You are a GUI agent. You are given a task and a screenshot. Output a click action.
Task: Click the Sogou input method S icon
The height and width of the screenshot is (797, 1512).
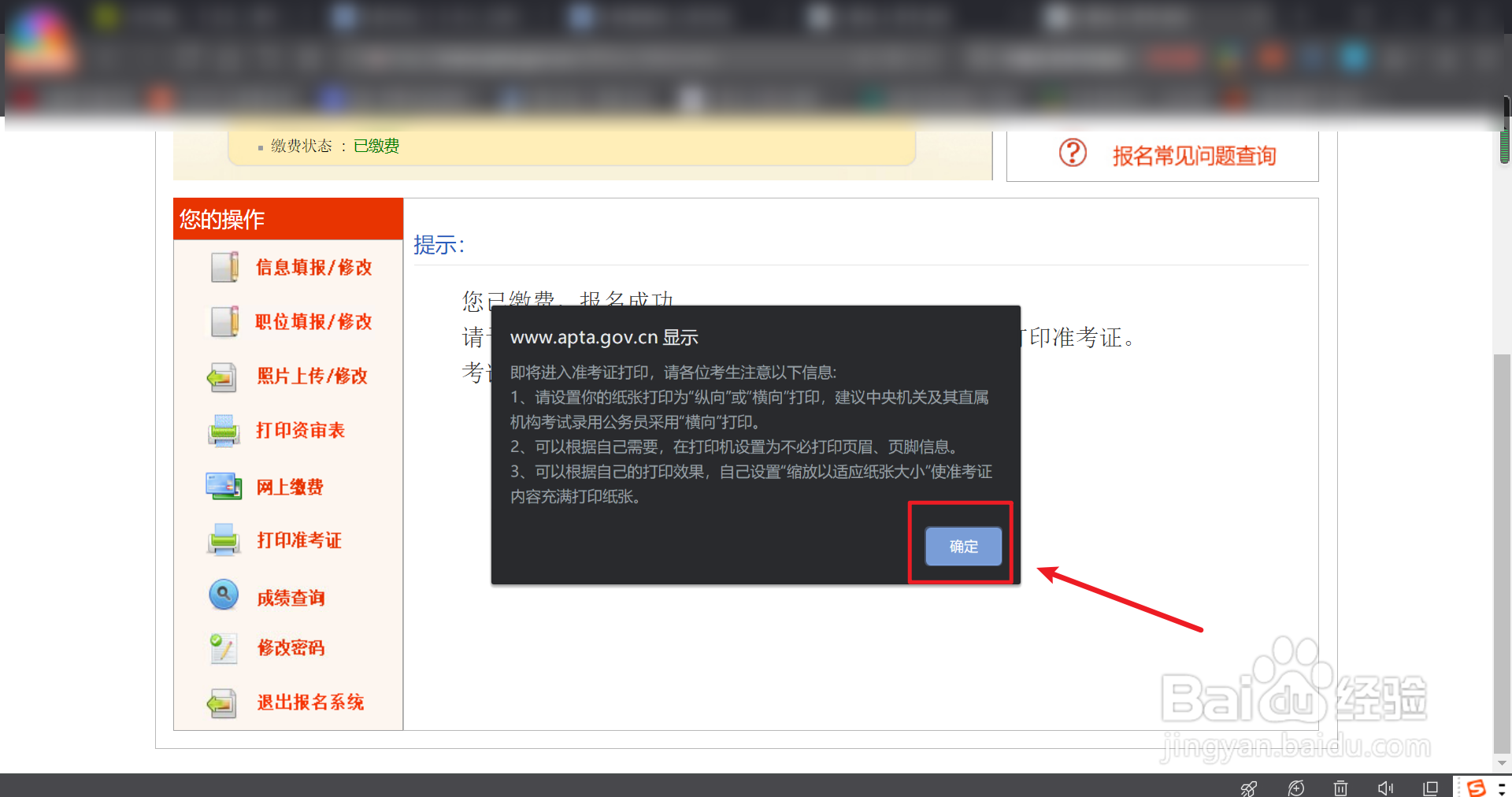tap(1477, 788)
